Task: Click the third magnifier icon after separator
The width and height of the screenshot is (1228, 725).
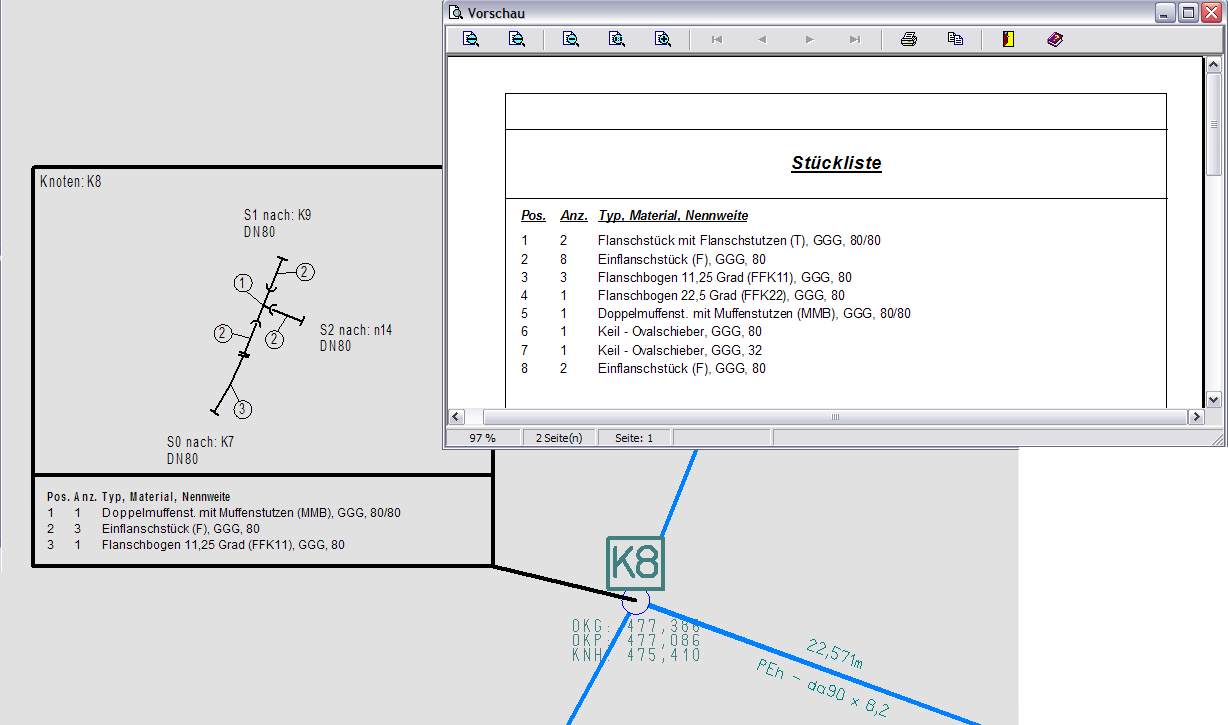Action: (x=571, y=39)
